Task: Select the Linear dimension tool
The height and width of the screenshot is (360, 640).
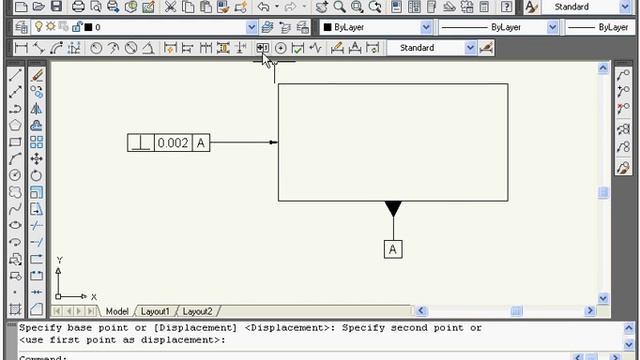Action: click(21, 48)
